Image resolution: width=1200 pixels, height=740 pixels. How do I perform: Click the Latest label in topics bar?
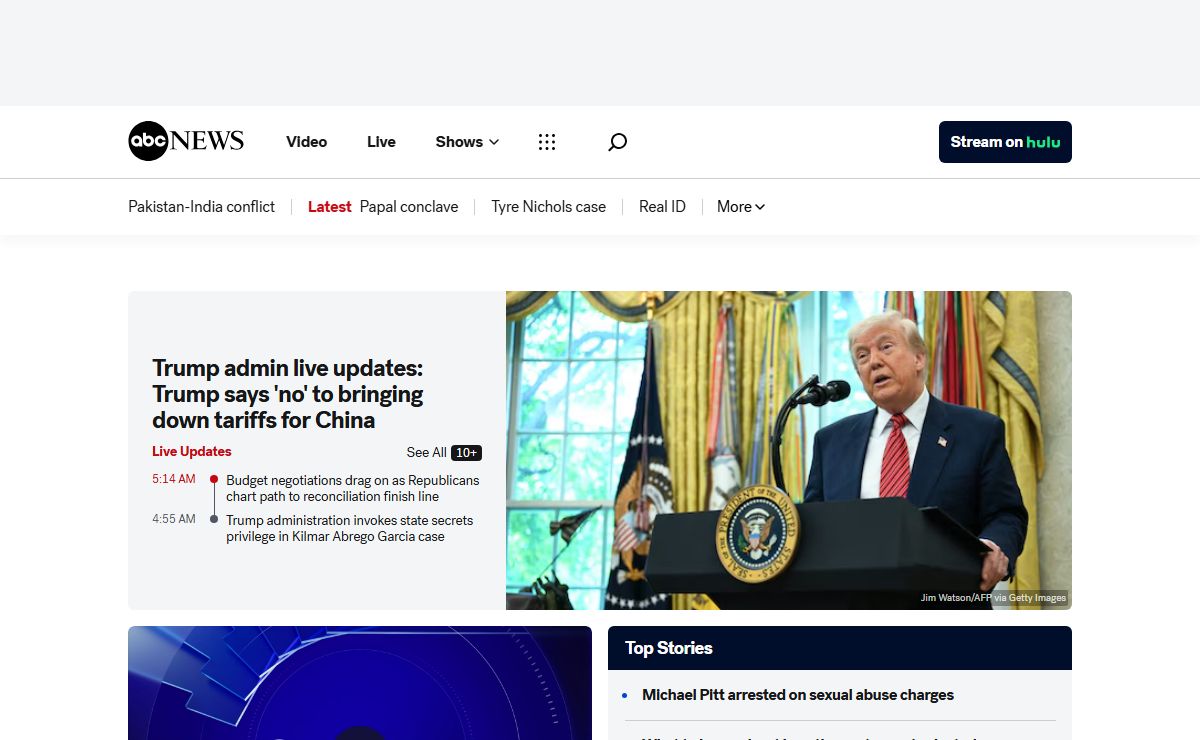coord(329,207)
